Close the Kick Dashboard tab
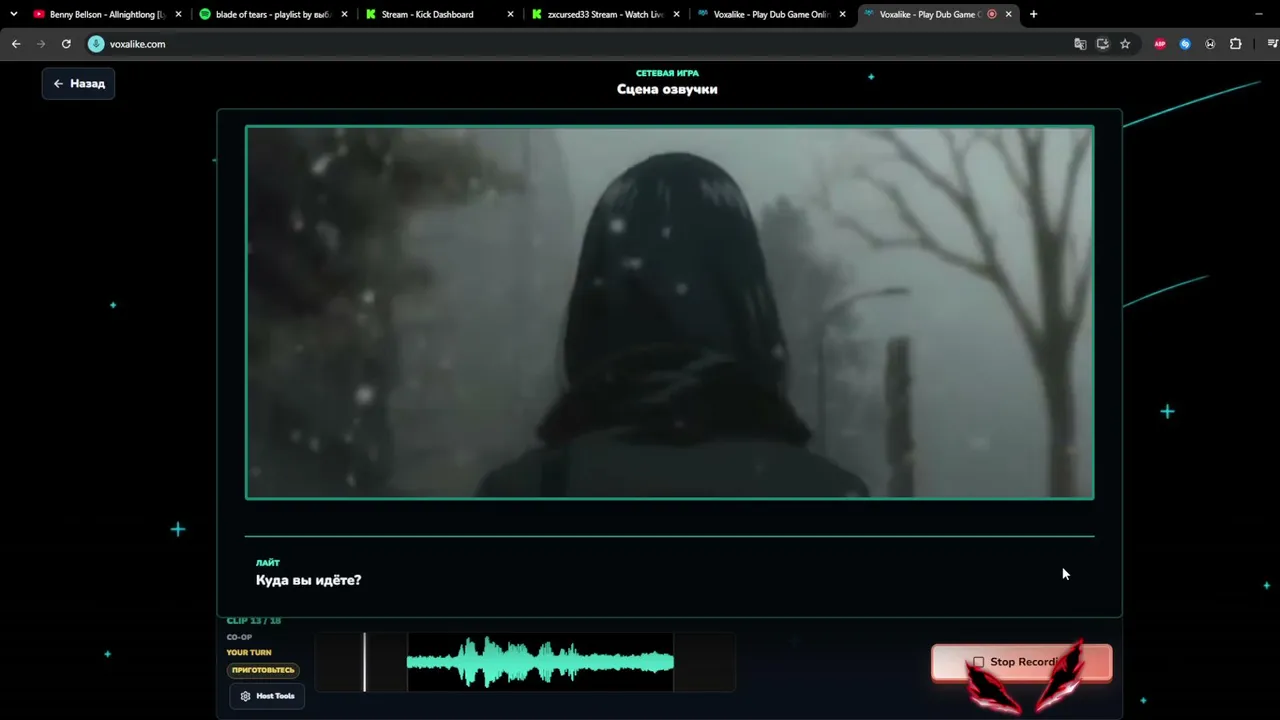The width and height of the screenshot is (1280, 720). tap(510, 14)
